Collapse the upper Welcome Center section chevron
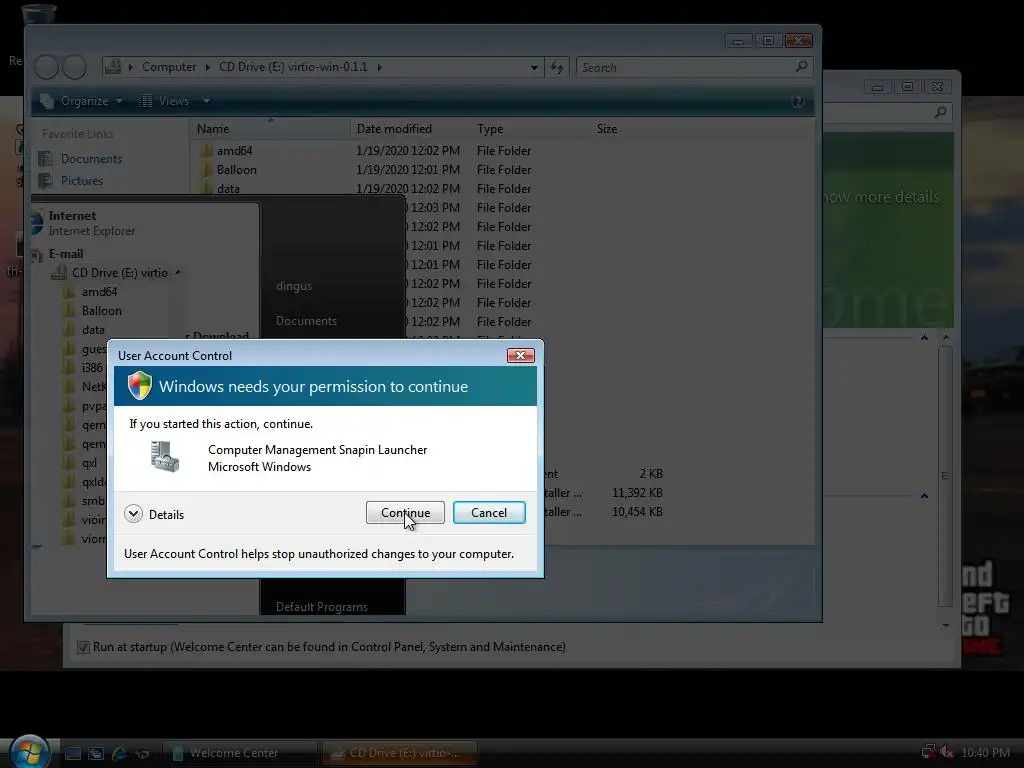Screen dimensions: 1024x768 pyautogui.click(x=924, y=338)
